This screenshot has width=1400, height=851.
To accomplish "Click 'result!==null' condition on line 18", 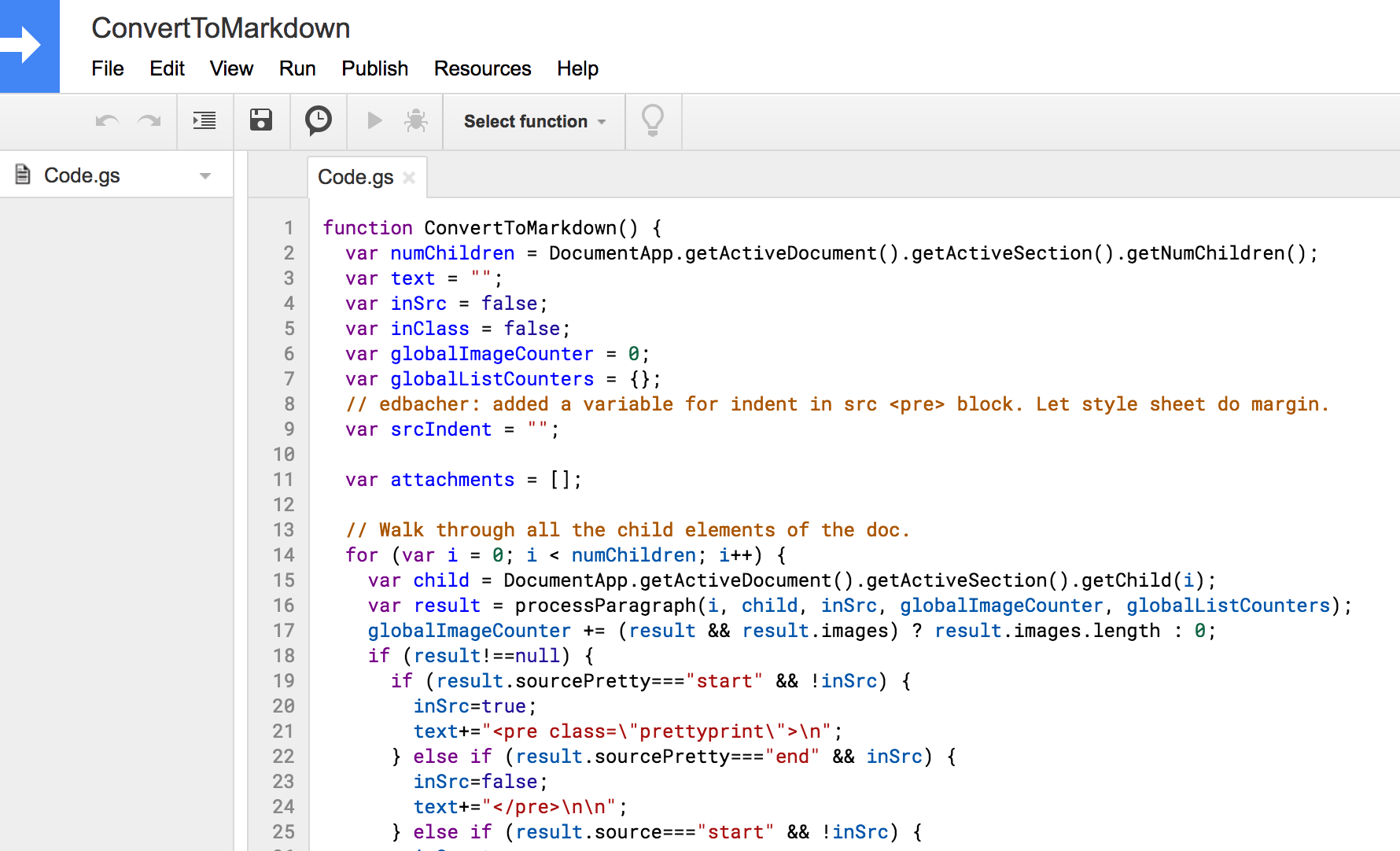I will point(486,656).
